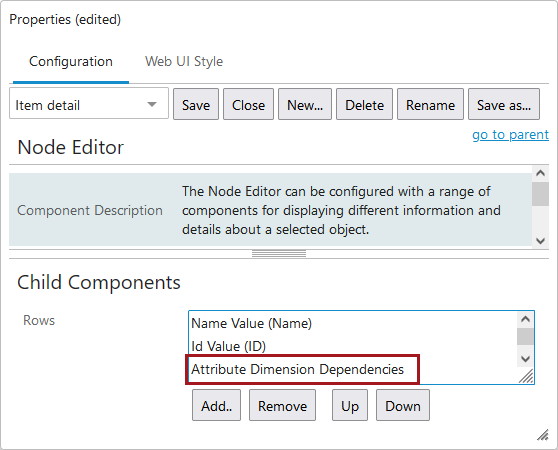This screenshot has width=558, height=450.
Task: Switch to the Web UI Style tab
Action: click(x=184, y=62)
